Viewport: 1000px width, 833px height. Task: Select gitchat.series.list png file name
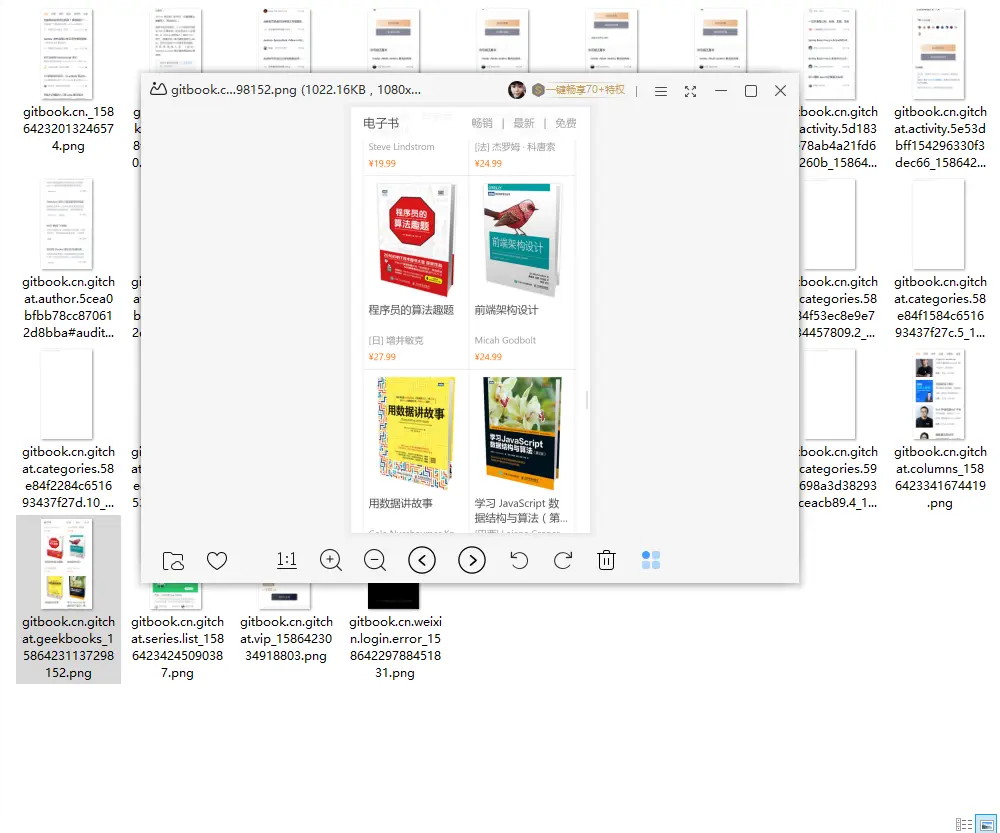(x=177, y=647)
